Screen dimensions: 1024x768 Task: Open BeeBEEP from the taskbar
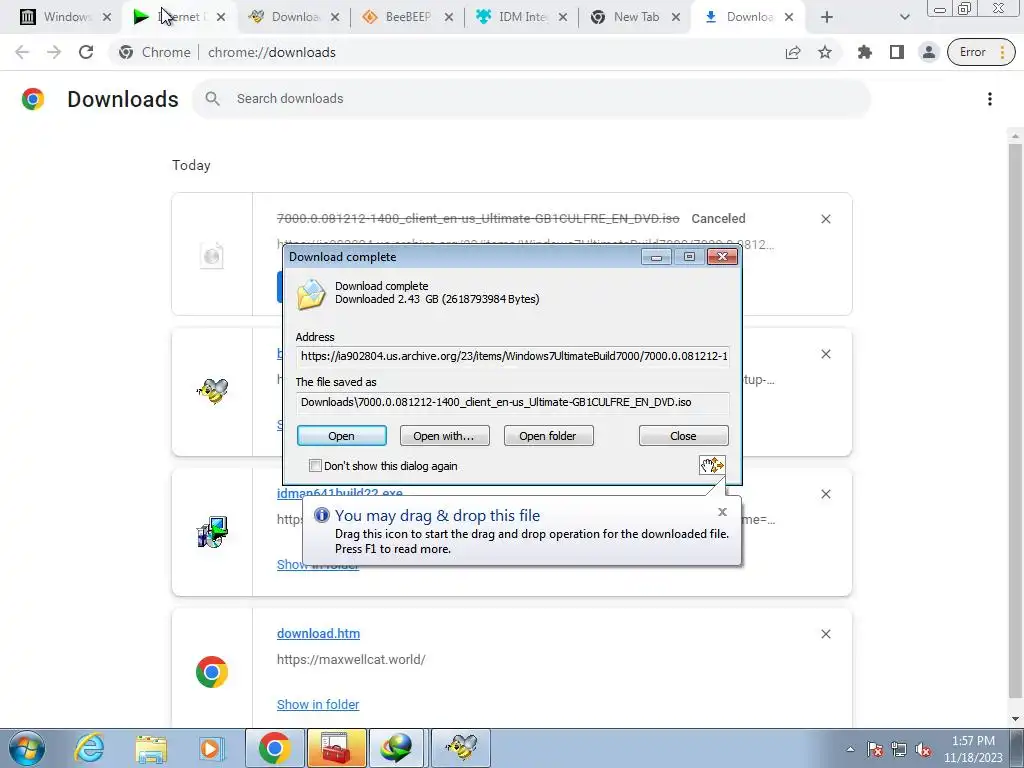(461, 748)
